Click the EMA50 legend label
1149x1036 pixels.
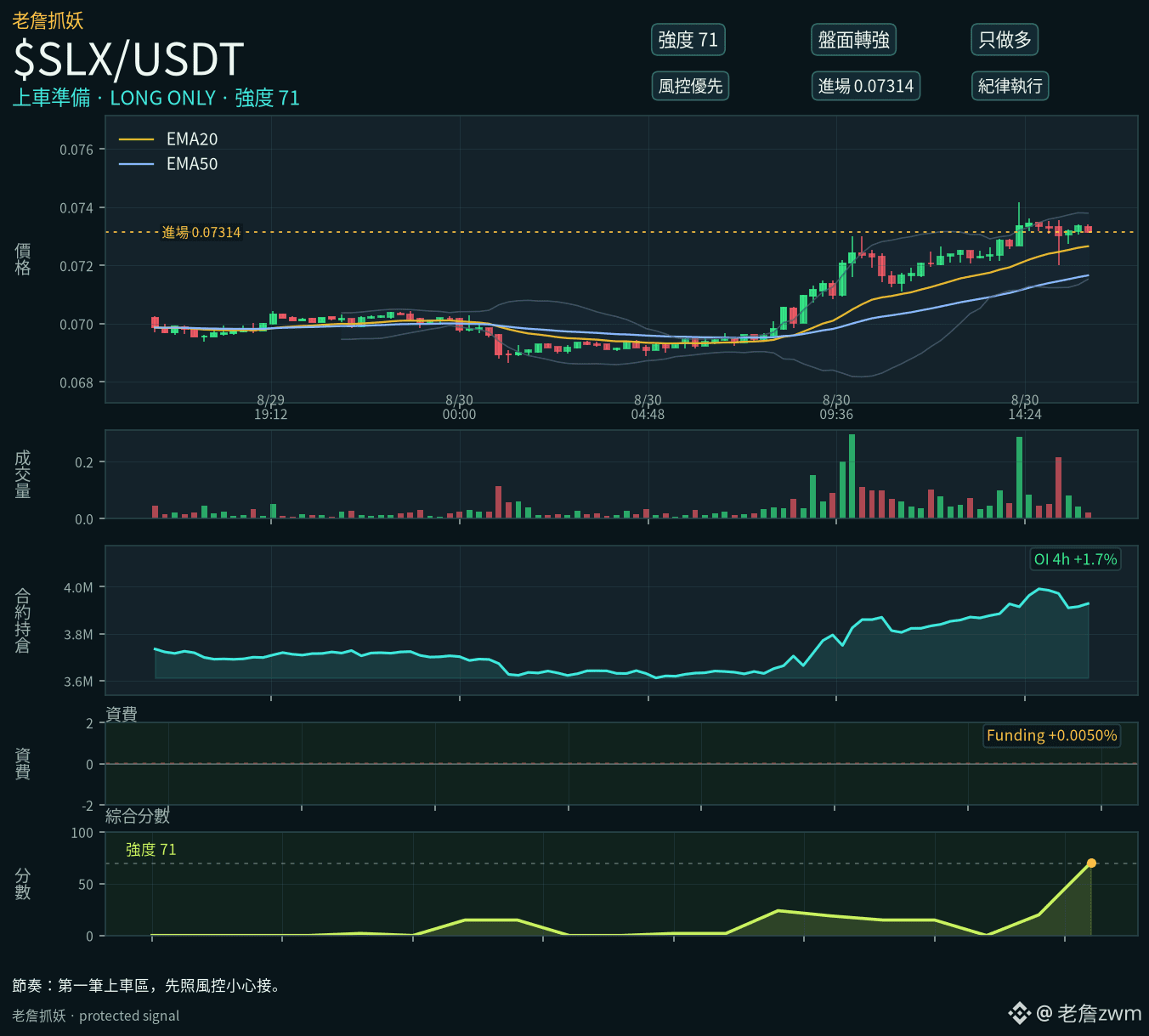pyautogui.click(x=192, y=164)
